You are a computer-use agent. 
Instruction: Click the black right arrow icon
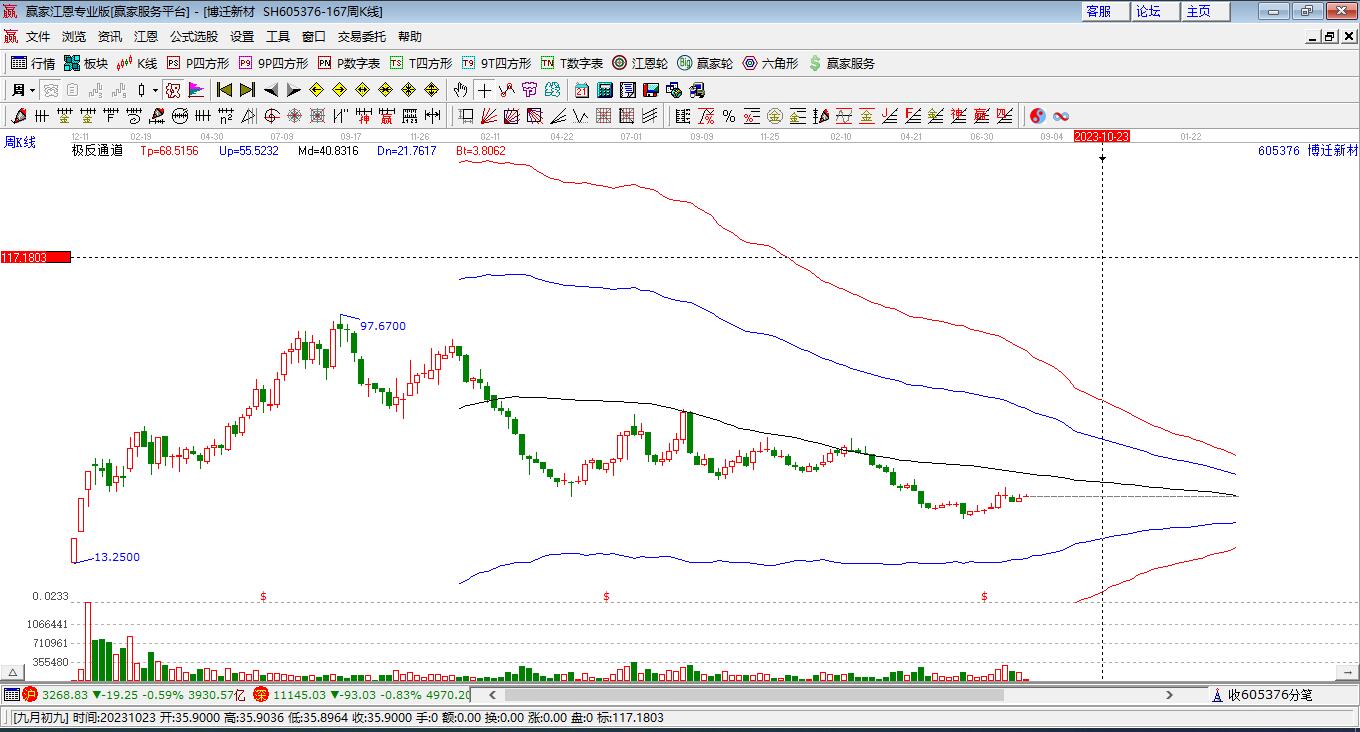pos(293,90)
